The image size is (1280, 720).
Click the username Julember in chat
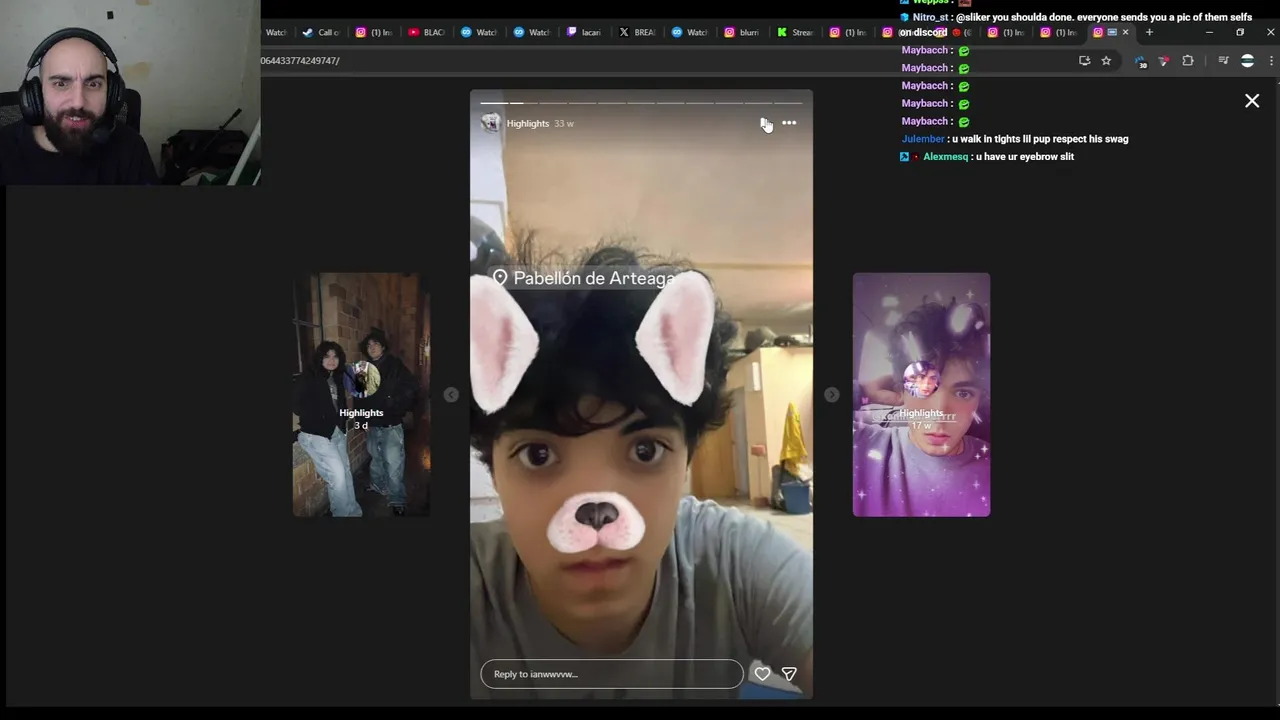[923, 139]
